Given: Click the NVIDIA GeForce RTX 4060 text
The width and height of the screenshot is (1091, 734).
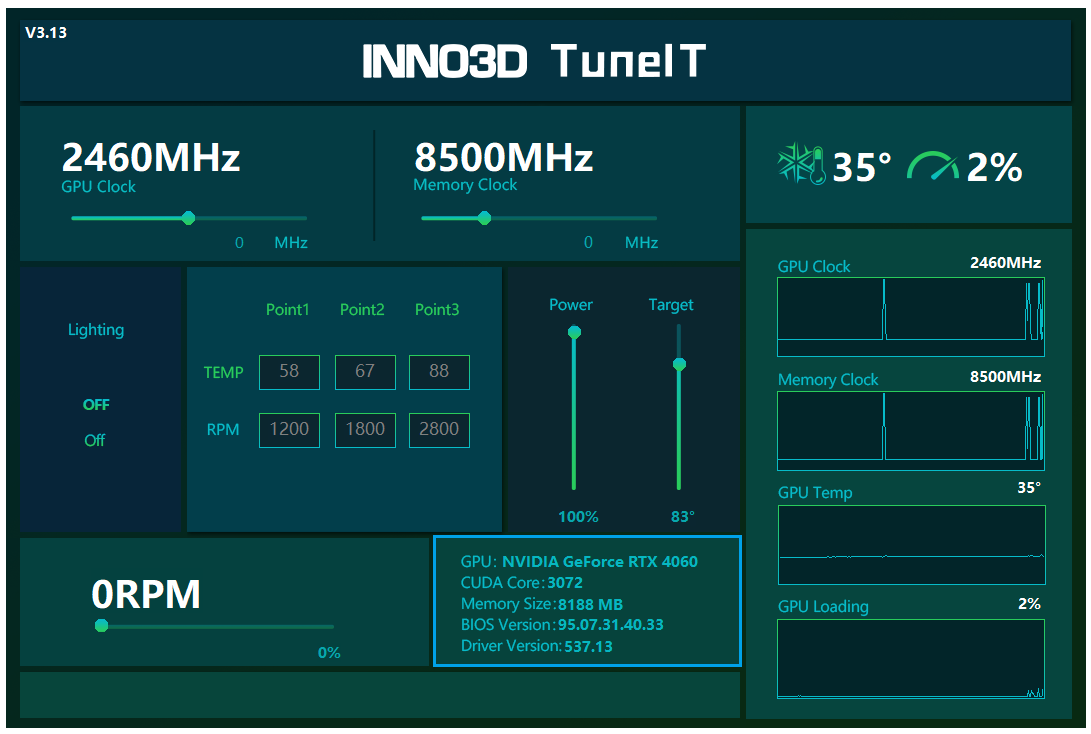Looking at the screenshot, I should point(600,561).
